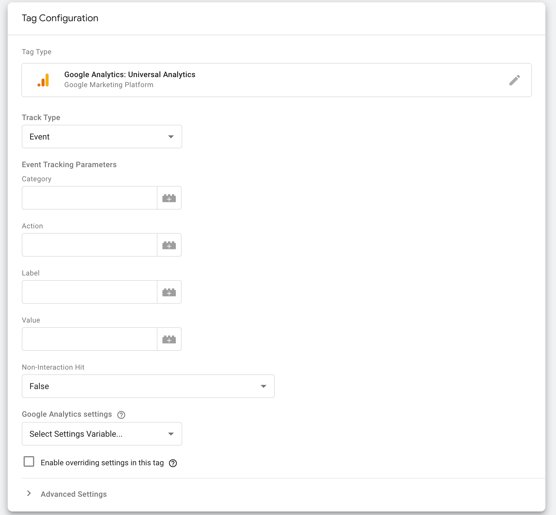Click help icon beside Enable overriding settings

[x=173, y=463]
